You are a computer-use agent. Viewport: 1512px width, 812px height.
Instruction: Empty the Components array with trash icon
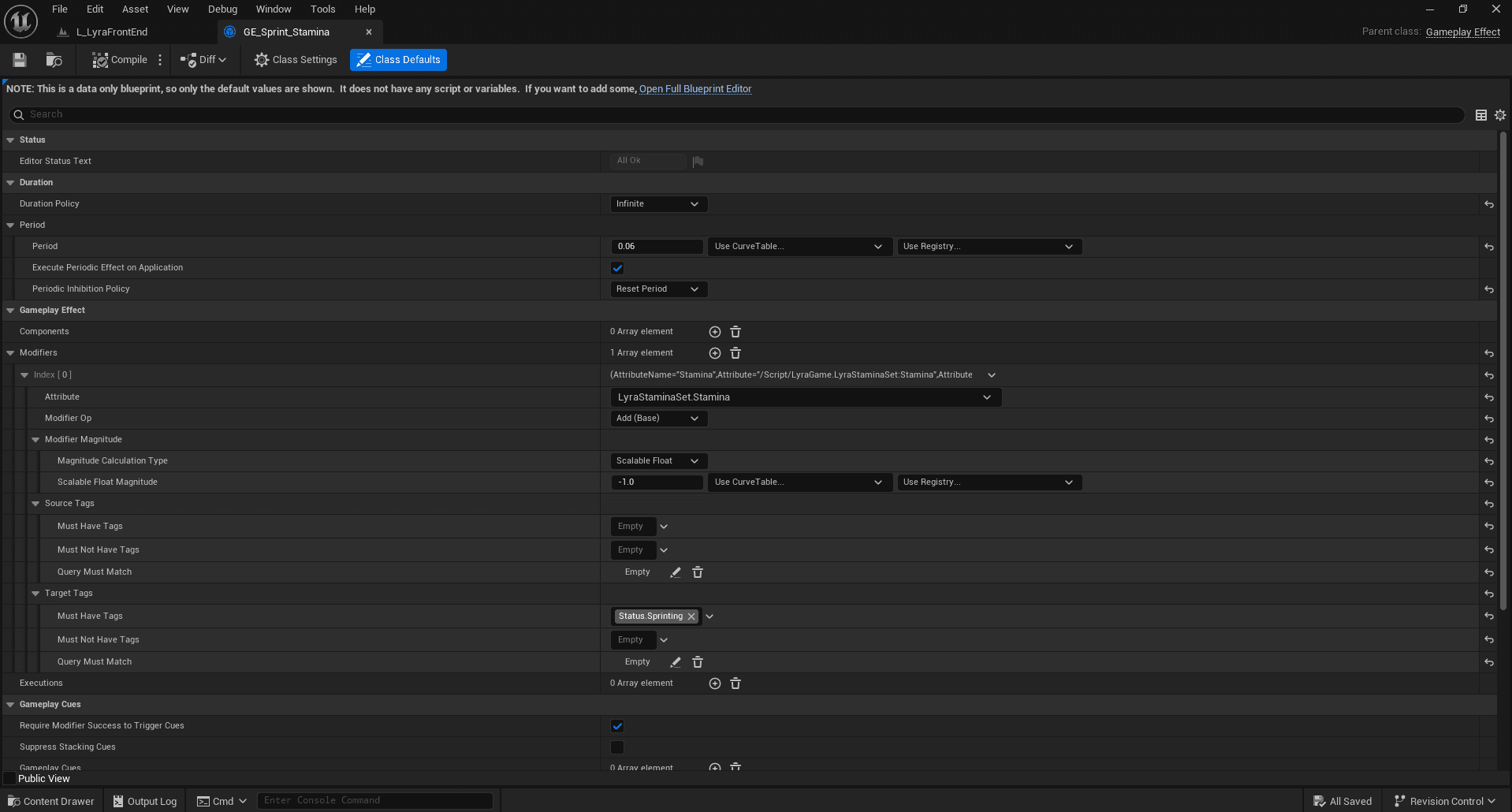coord(736,332)
